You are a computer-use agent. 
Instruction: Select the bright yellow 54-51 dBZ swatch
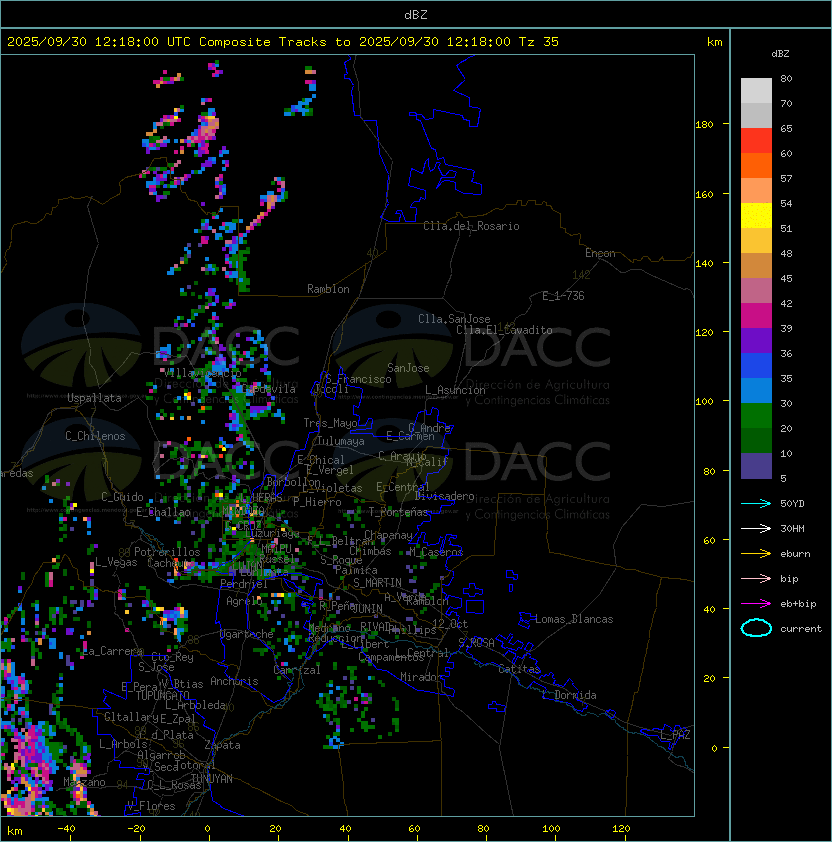point(756,216)
